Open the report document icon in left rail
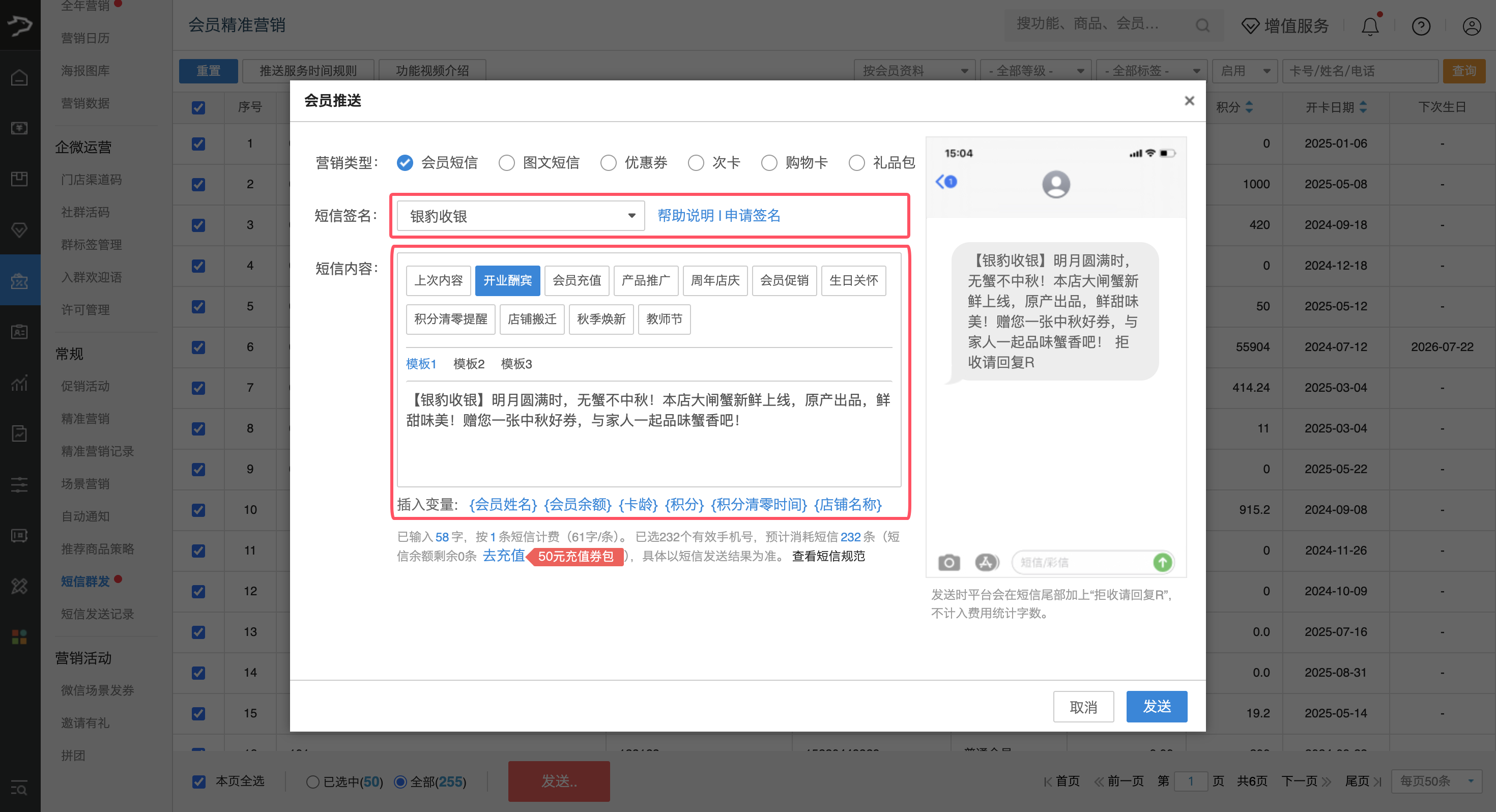The width and height of the screenshot is (1496, 812). (20, 433)
